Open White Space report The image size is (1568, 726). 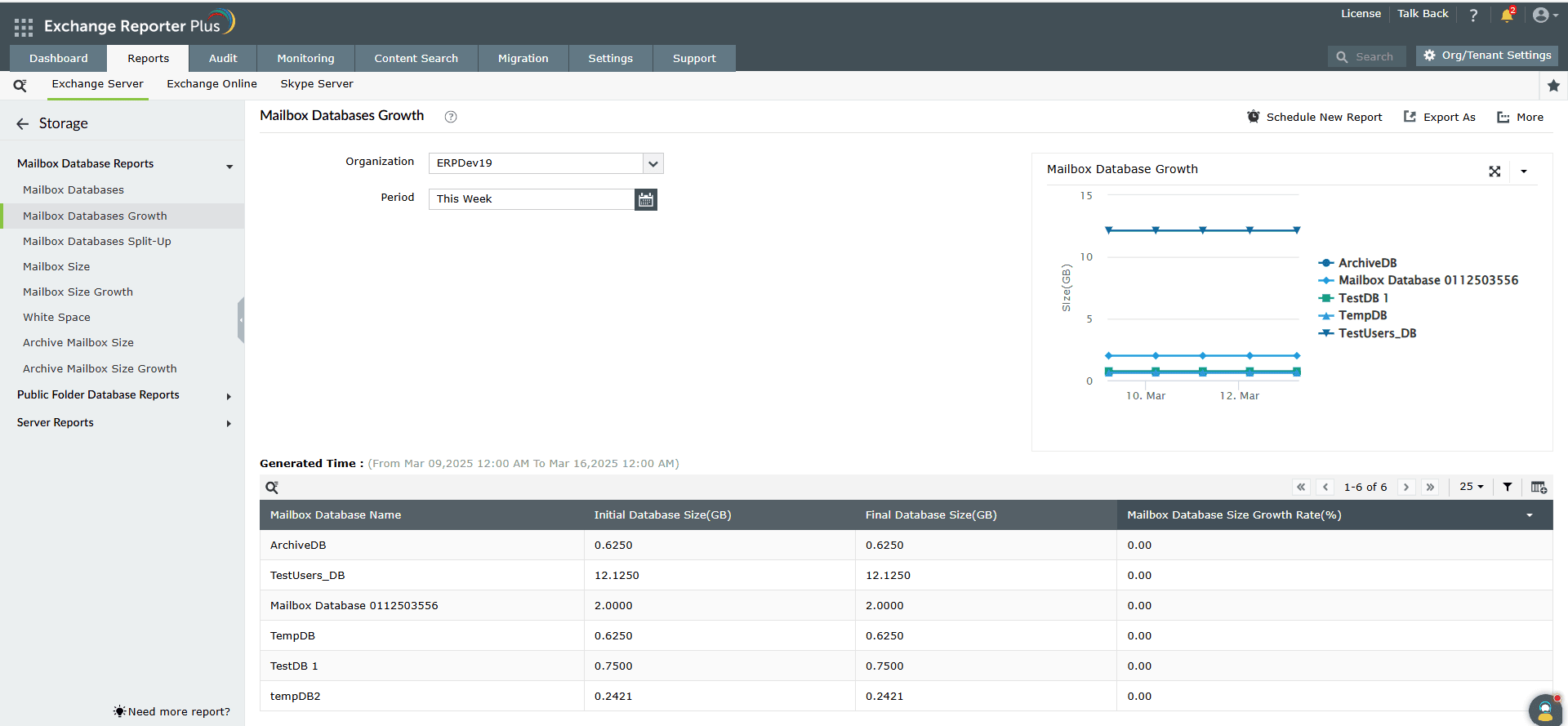56,318
